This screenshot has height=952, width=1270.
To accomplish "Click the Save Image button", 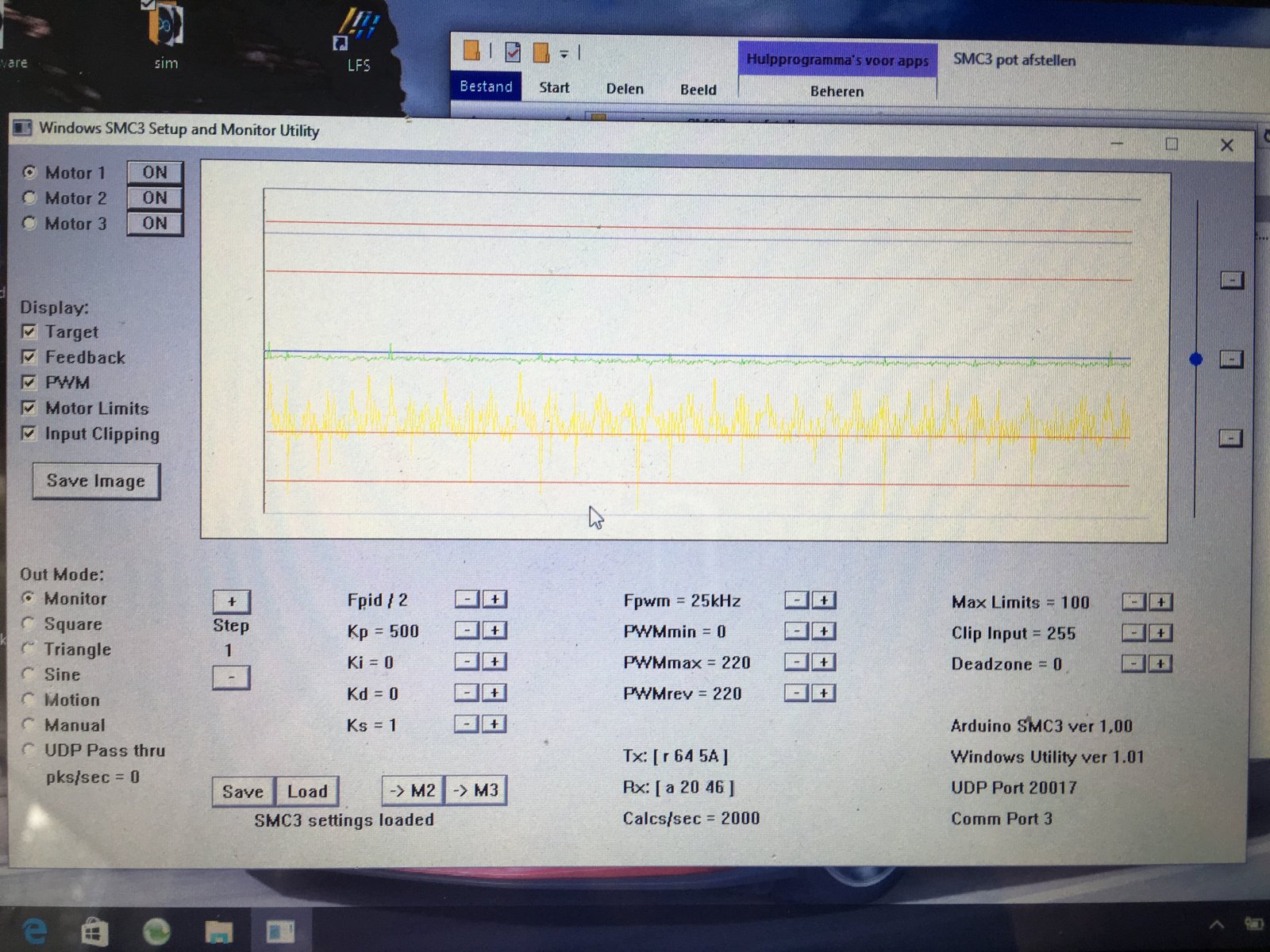I will pyautogui.click(x=96, y=481).
